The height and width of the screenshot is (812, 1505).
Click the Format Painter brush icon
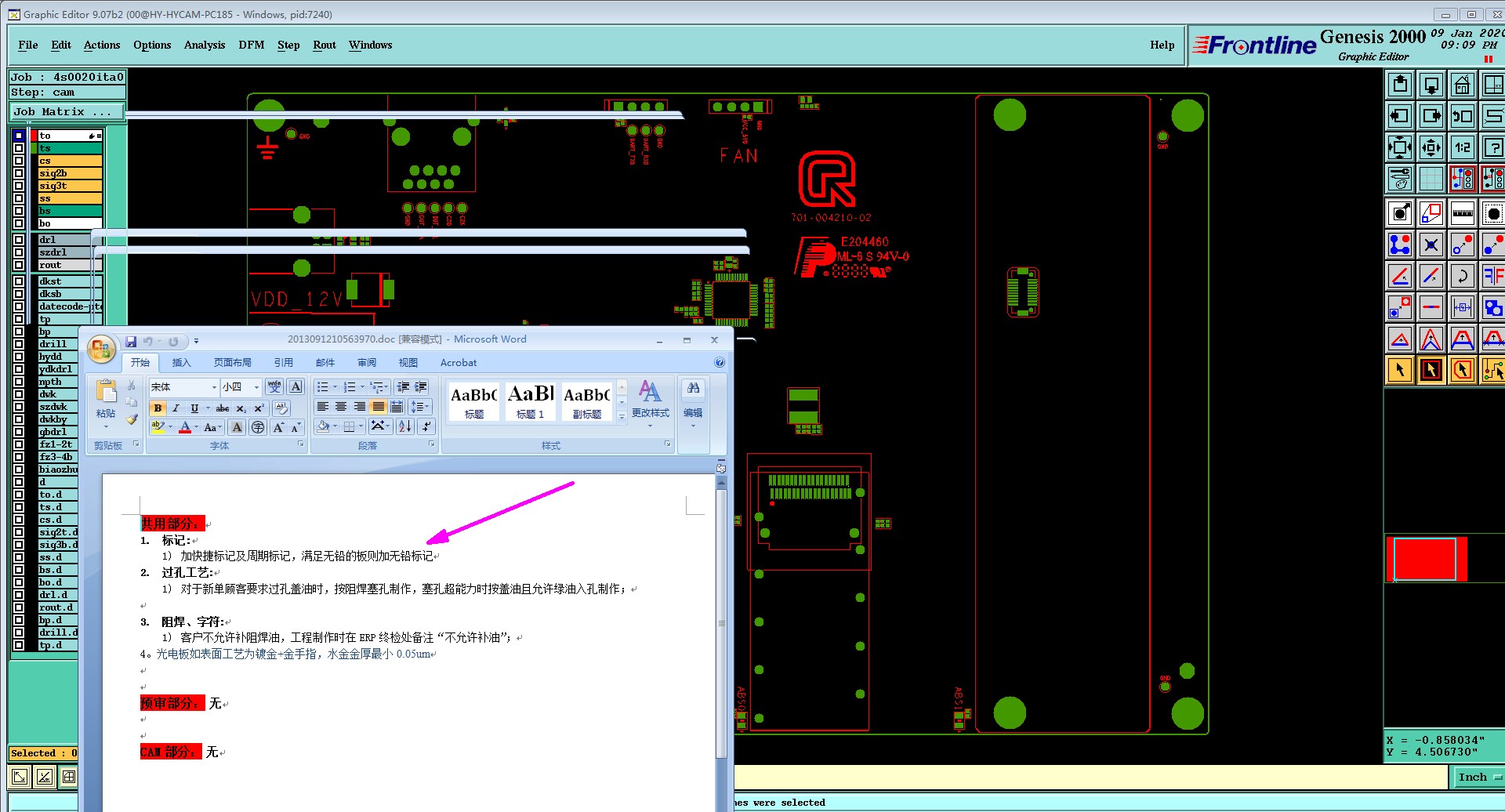point(132,419)
